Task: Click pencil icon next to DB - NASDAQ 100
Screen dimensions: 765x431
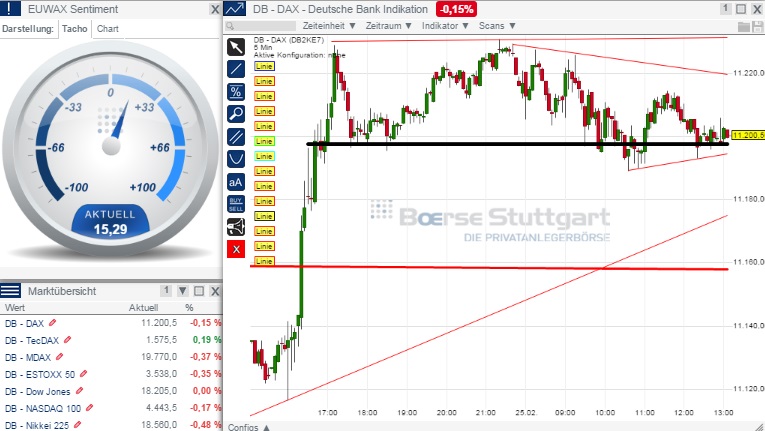Action: point(89,408)
